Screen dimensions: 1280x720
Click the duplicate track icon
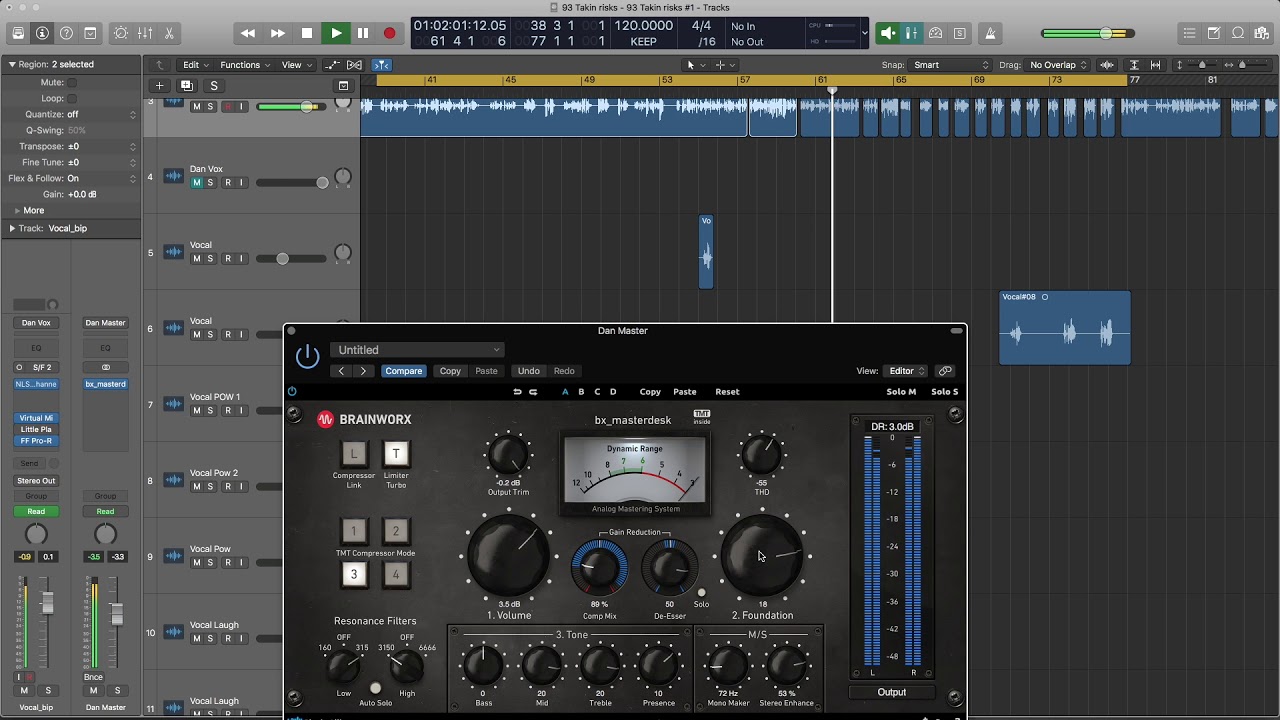(187, 86)
